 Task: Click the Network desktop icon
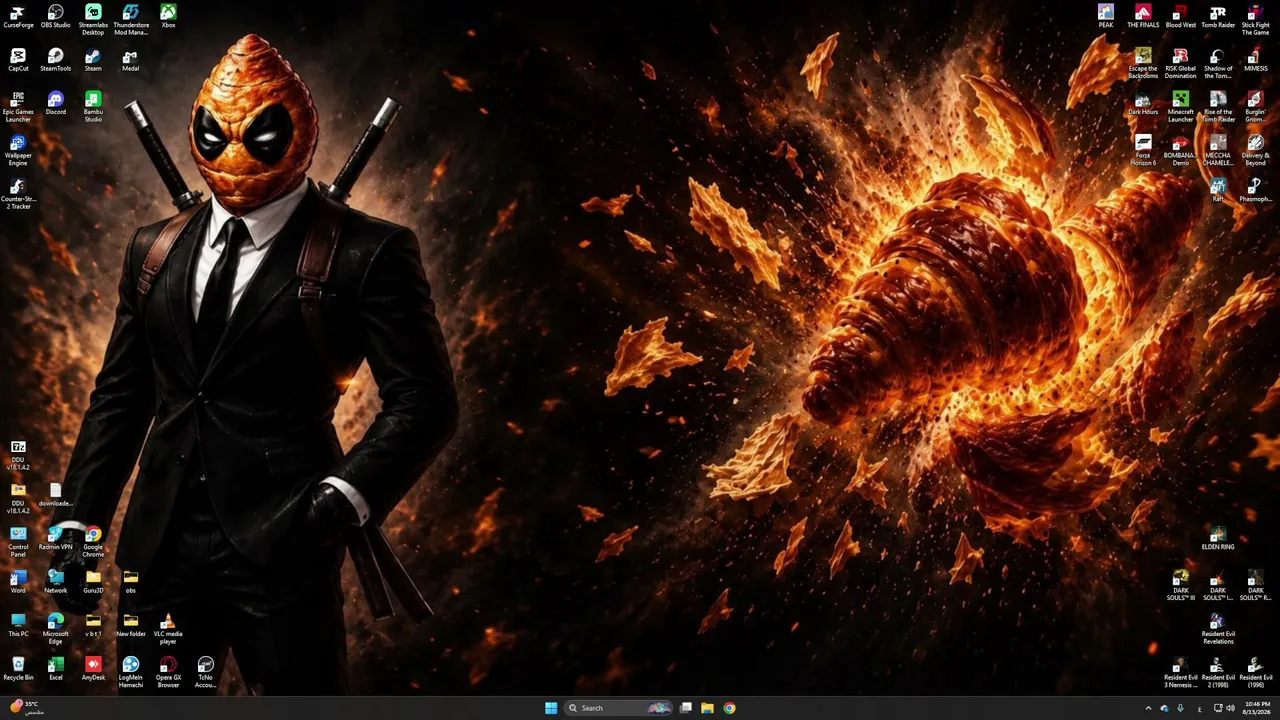[x=56, y=582]
